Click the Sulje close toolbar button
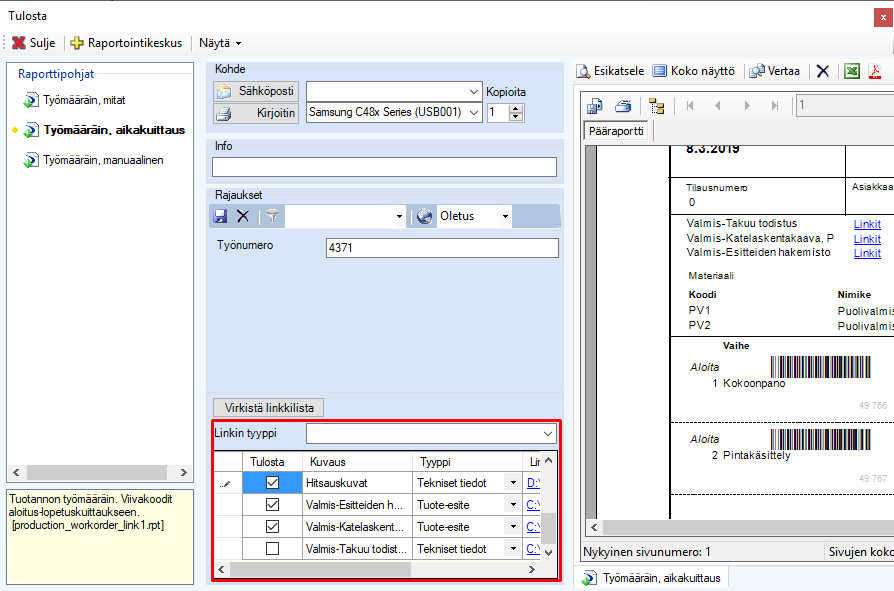The width and height of the screenshot is (894, 591). tap(34, 43)
